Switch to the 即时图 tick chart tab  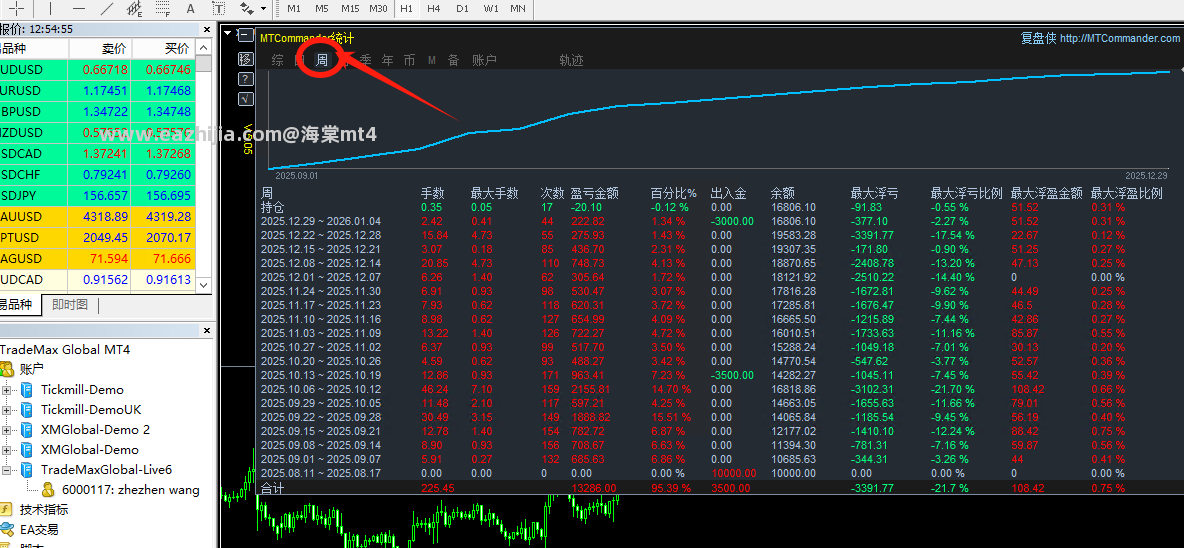pyautogui.click(x=70, y=304)
